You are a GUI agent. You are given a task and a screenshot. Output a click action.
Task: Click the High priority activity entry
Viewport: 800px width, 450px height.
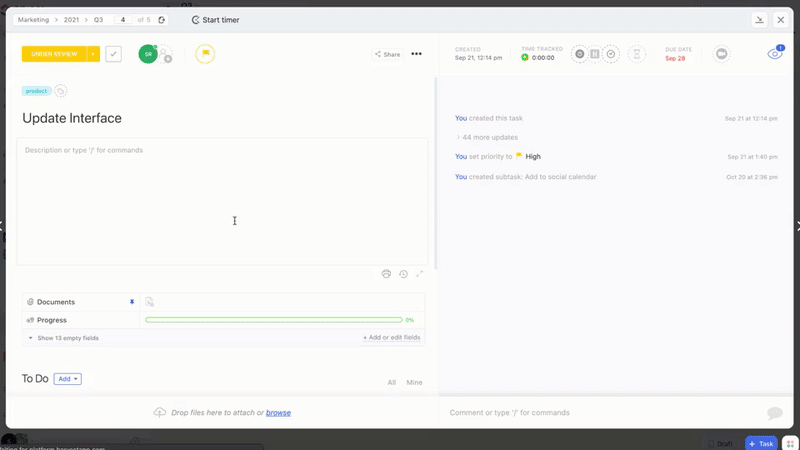point(497,157)
